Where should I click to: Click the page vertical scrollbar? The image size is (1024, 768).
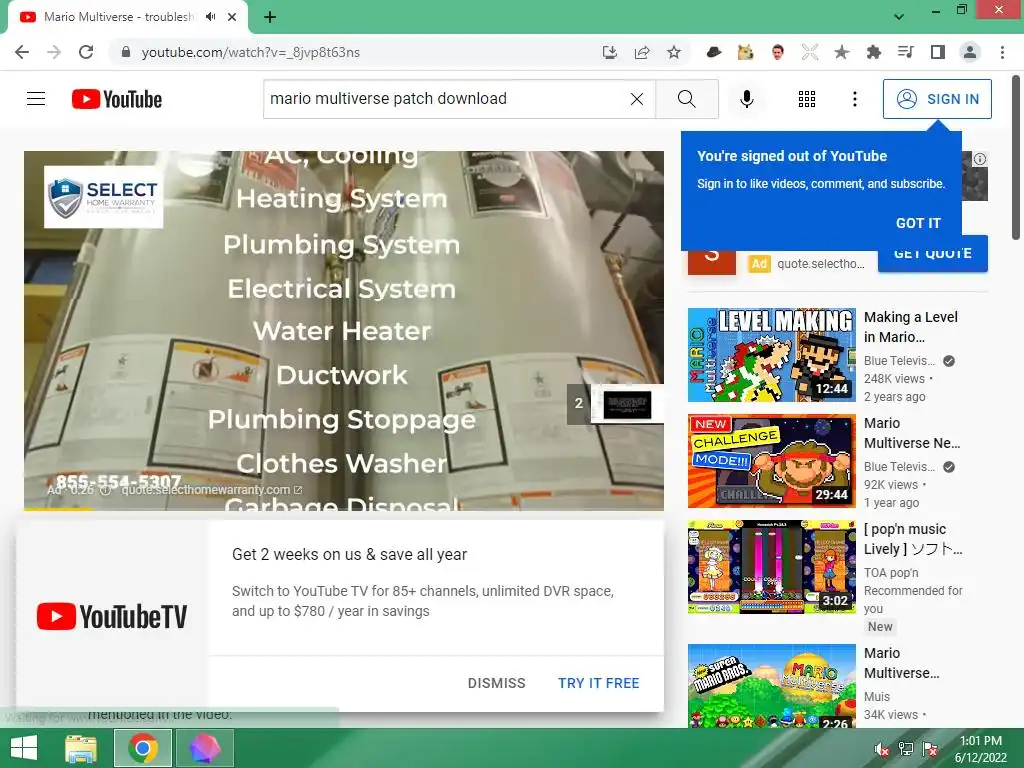pyautogui.click(x=1016, y=157)
